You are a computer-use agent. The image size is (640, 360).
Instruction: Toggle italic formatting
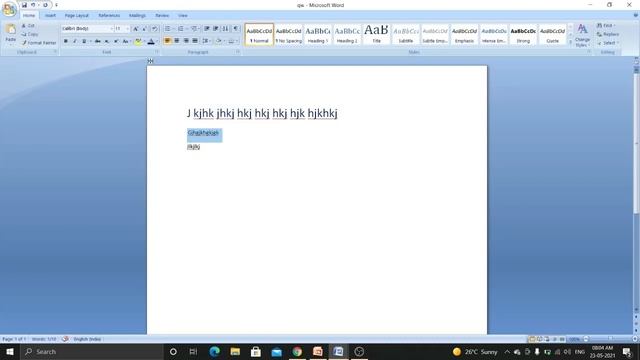pos(75,41)
